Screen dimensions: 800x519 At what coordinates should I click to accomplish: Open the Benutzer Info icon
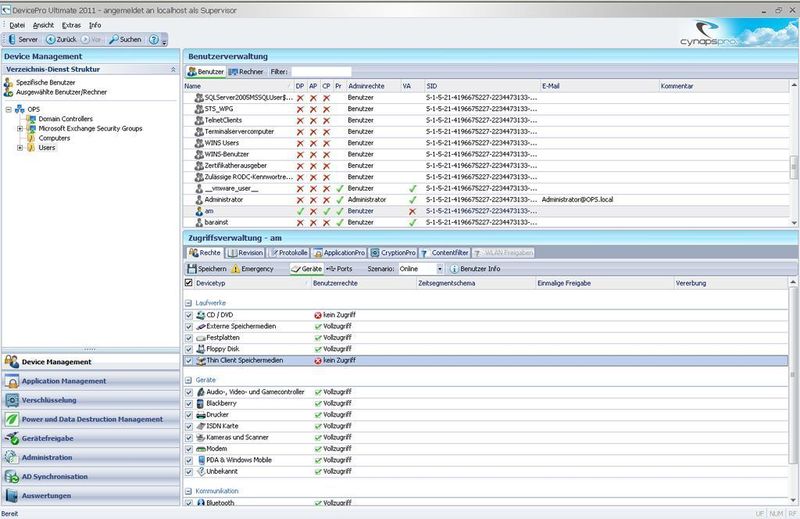[x=454, y=269]
